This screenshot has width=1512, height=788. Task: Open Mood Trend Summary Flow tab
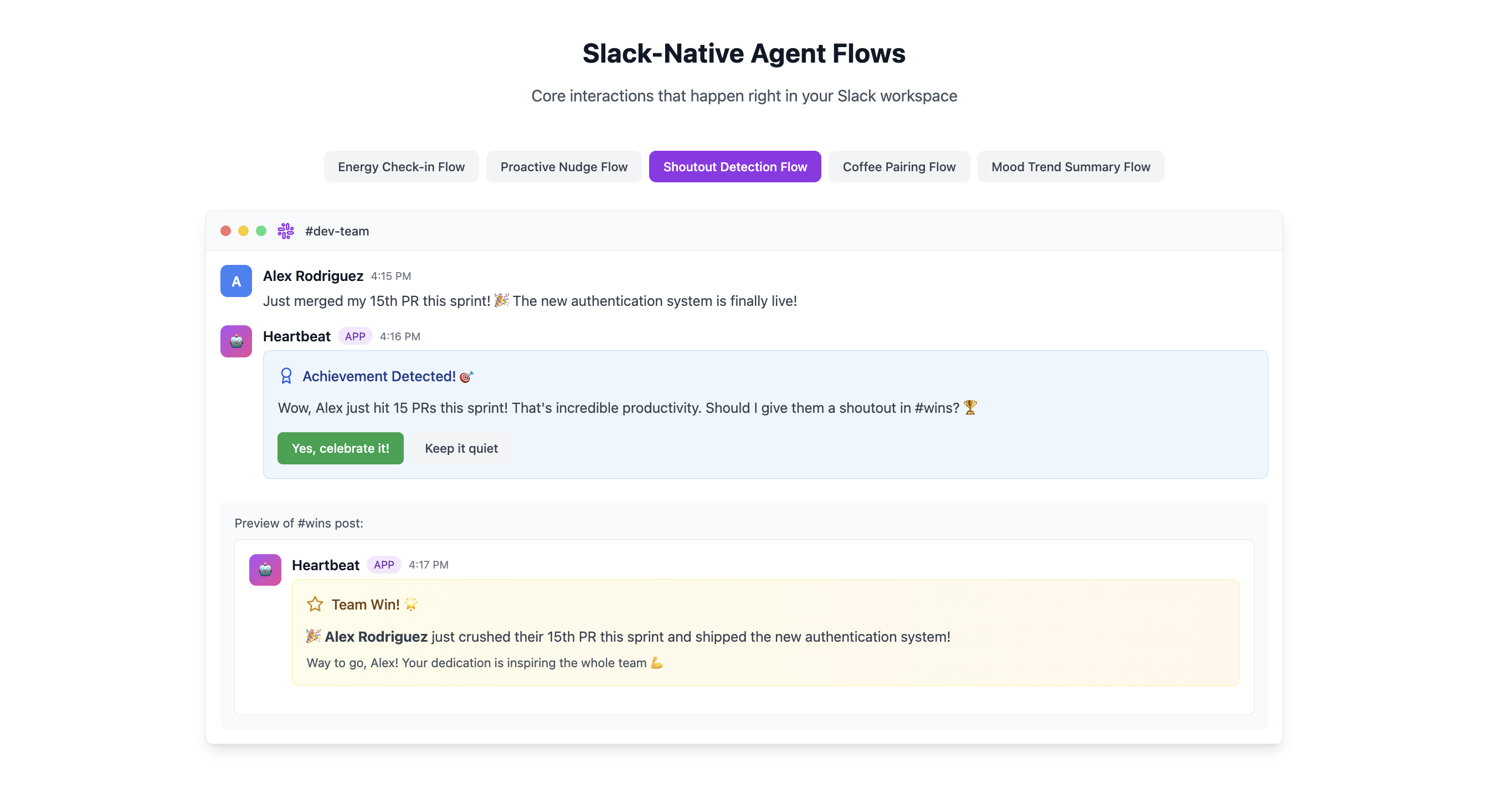[x=1070, y=167]
